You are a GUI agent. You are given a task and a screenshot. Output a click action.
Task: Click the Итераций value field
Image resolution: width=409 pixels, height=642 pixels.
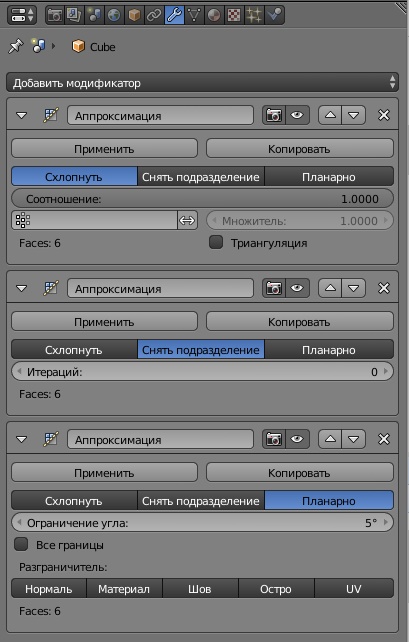202,371
